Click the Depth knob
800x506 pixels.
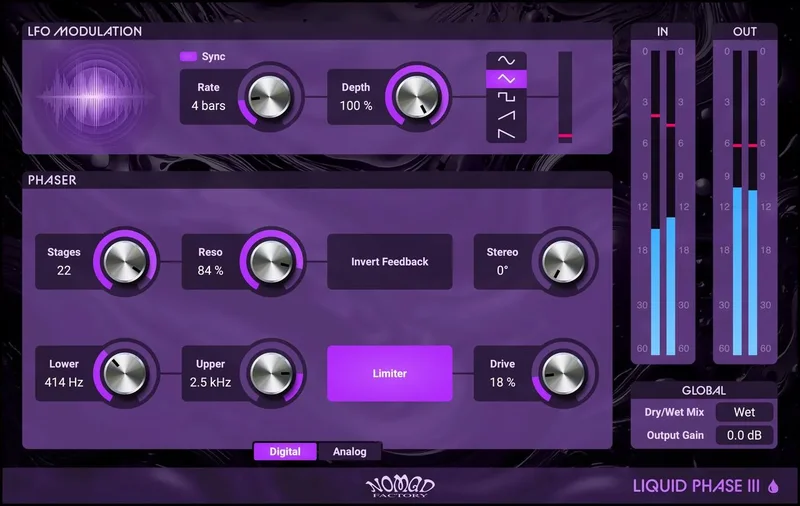click(417, 97)
